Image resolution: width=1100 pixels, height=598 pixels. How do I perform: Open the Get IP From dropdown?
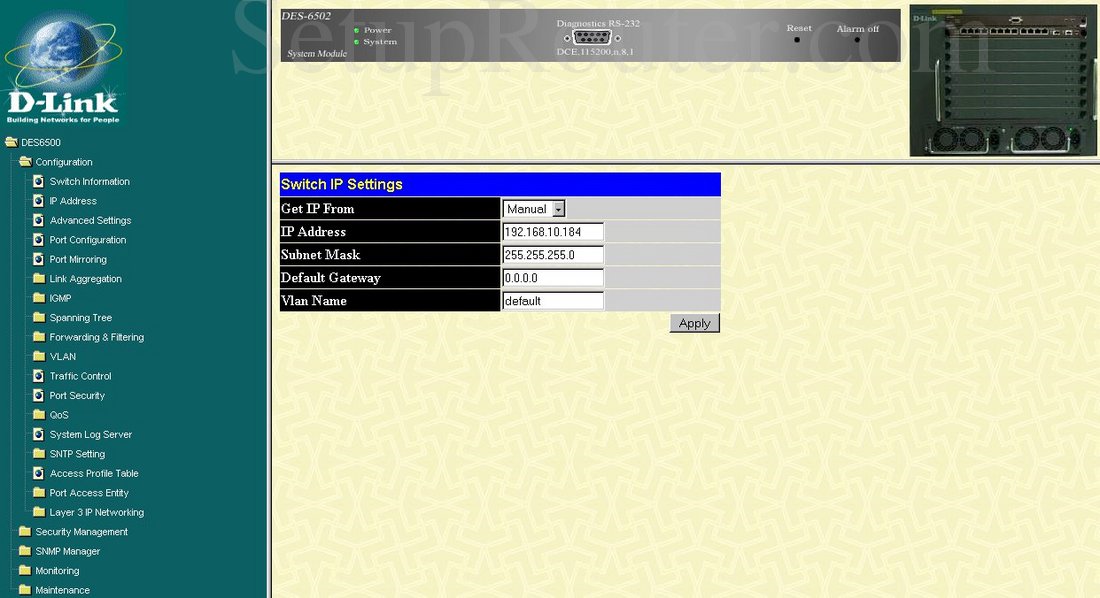pos(535,209)
